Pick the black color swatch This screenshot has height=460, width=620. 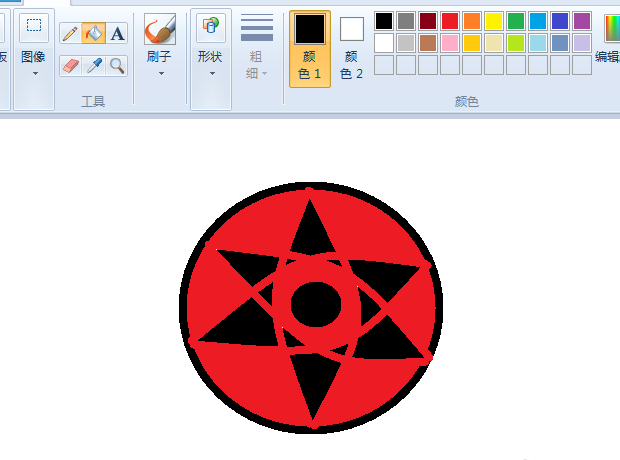point(384,21)
